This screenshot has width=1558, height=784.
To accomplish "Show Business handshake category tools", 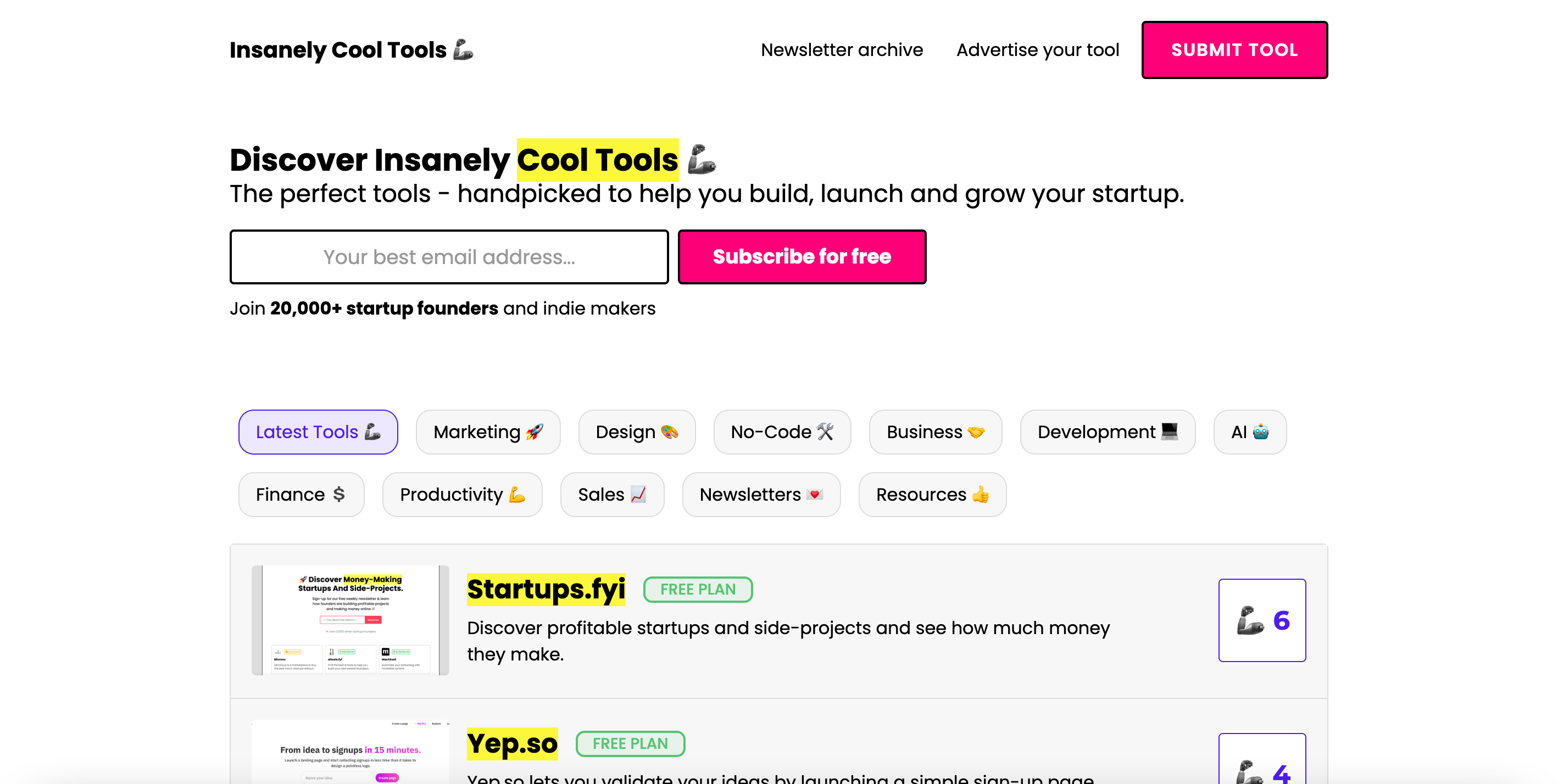I will coord(936,432).
